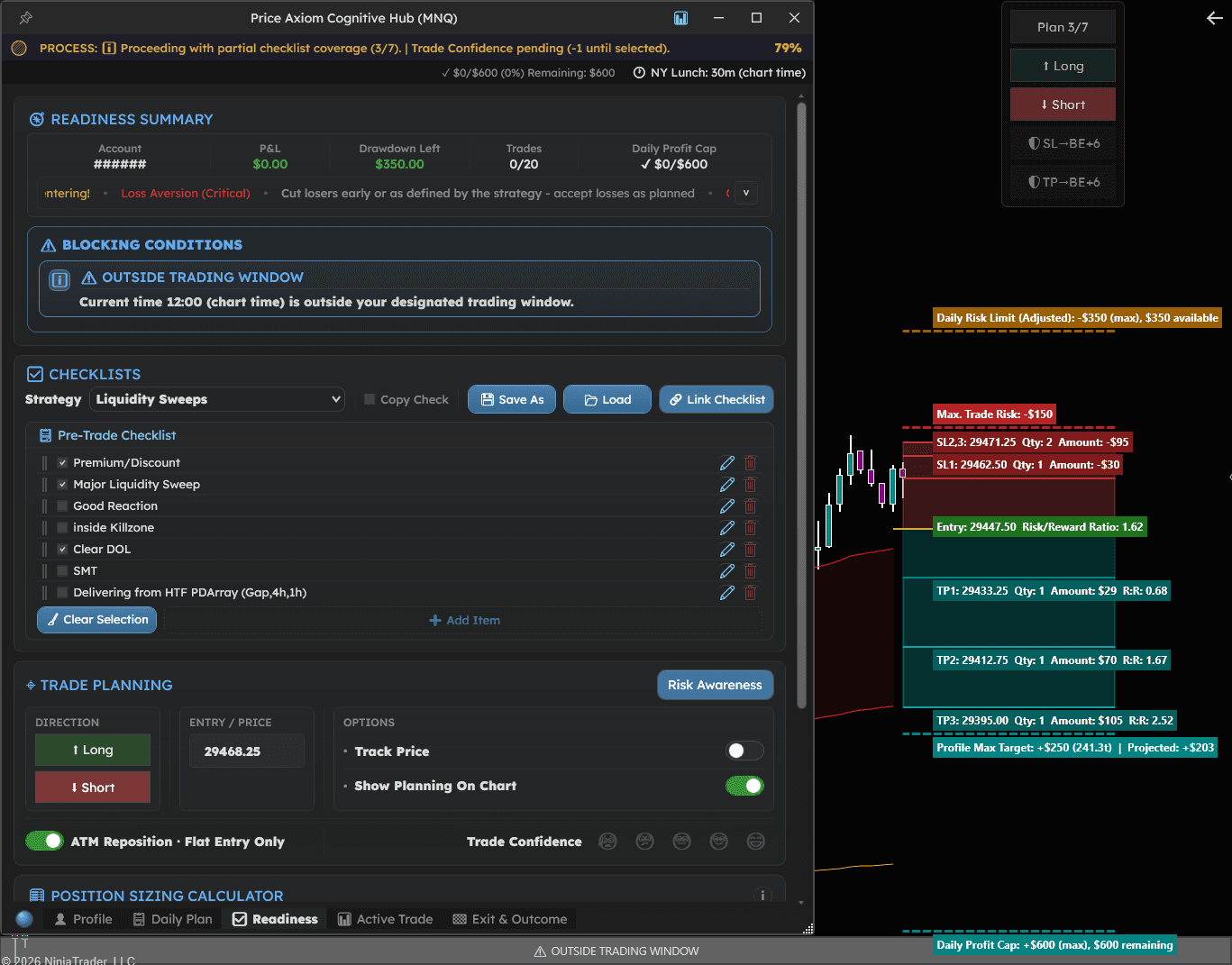Click the Save As button

tap(512, 399)
